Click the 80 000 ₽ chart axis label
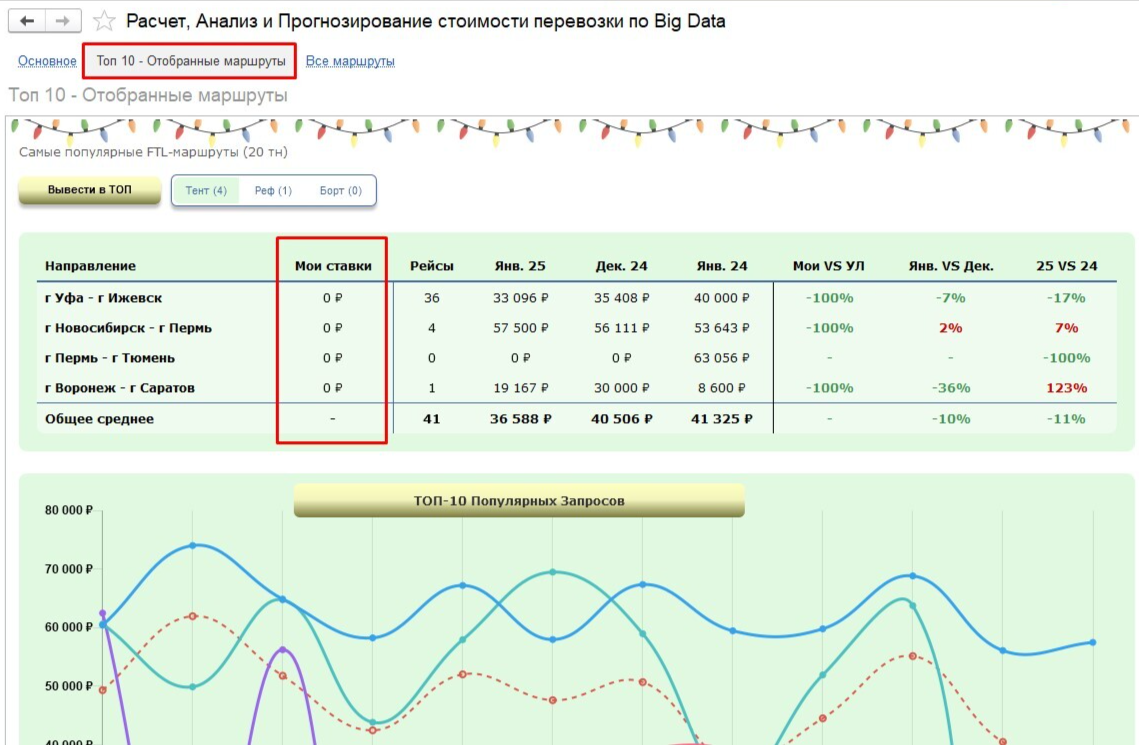 [69, 510]
